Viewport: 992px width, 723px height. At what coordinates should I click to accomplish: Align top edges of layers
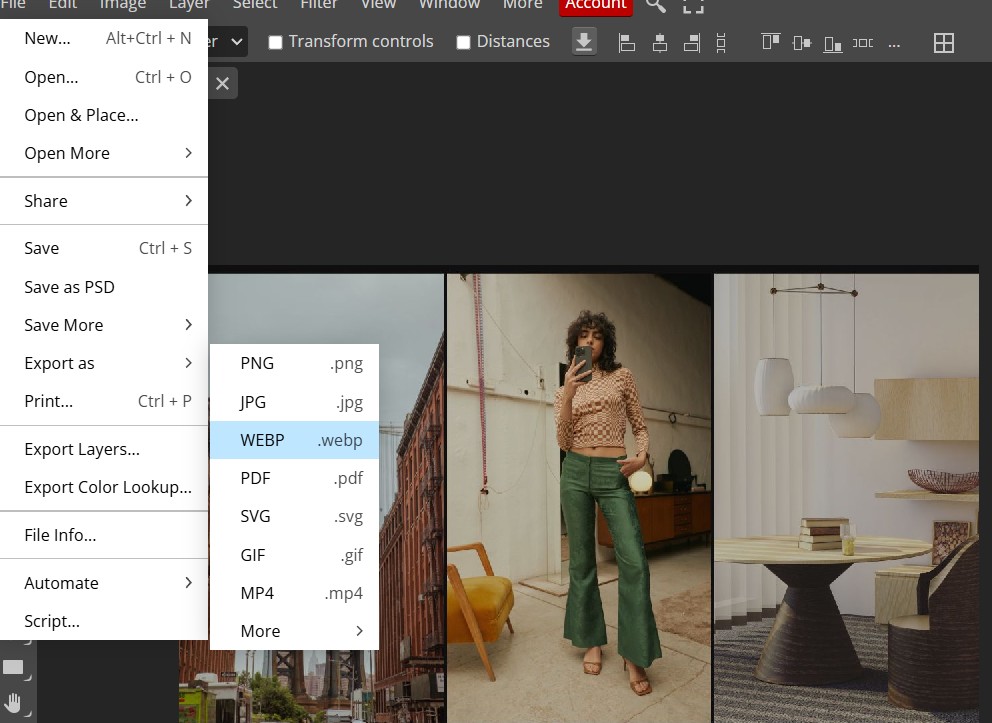pyautogui.click(x=770, y=42)
